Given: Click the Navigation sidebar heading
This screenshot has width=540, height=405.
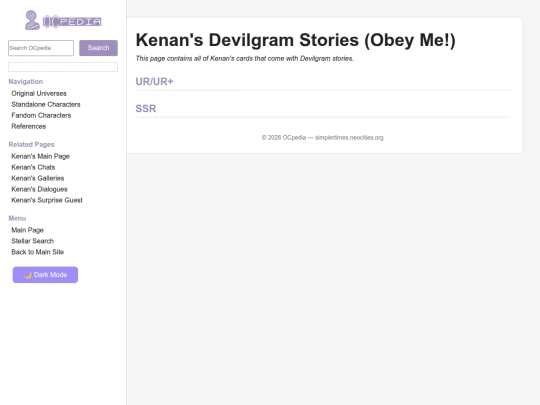Looking at the screenshot, I should pos(26,82).
